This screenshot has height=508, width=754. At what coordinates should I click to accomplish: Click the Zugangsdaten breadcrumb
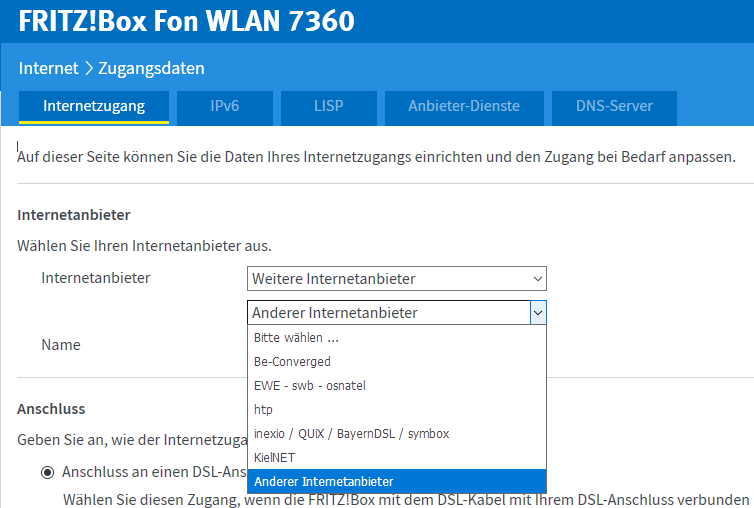click(x=151, y=68)
